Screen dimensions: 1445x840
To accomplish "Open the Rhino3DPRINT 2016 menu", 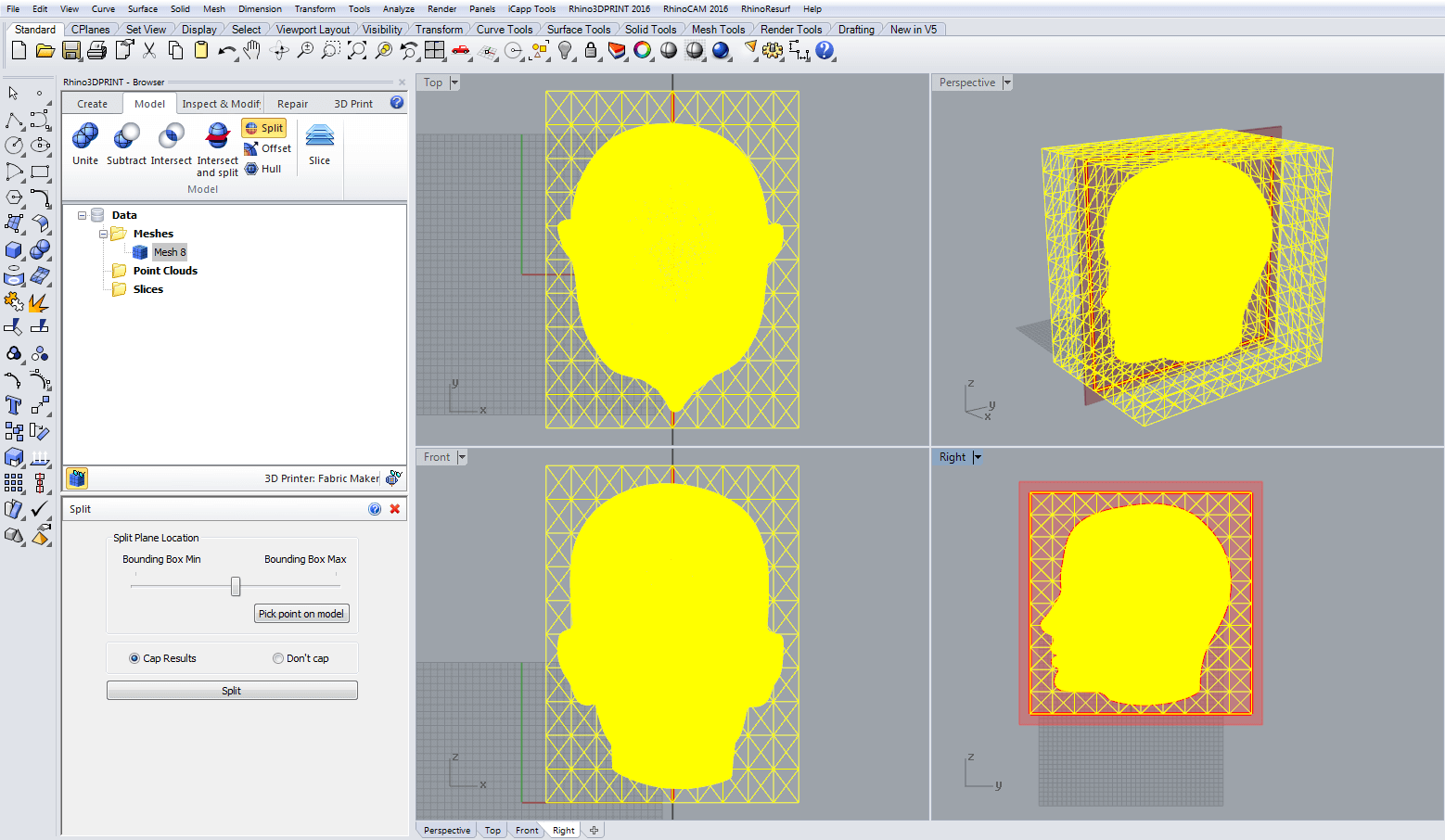I will pyautogui.click(x=608, y=9).
